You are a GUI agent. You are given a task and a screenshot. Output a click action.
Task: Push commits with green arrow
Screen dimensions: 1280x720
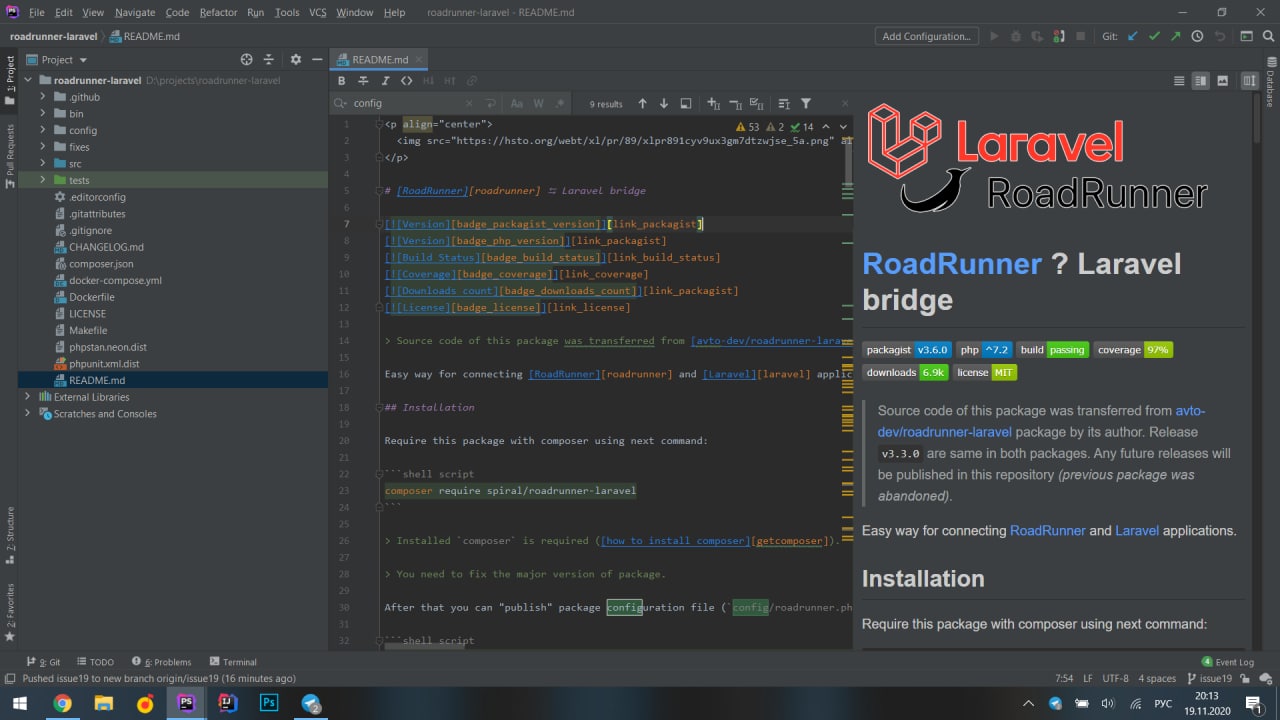point(1176,36)
